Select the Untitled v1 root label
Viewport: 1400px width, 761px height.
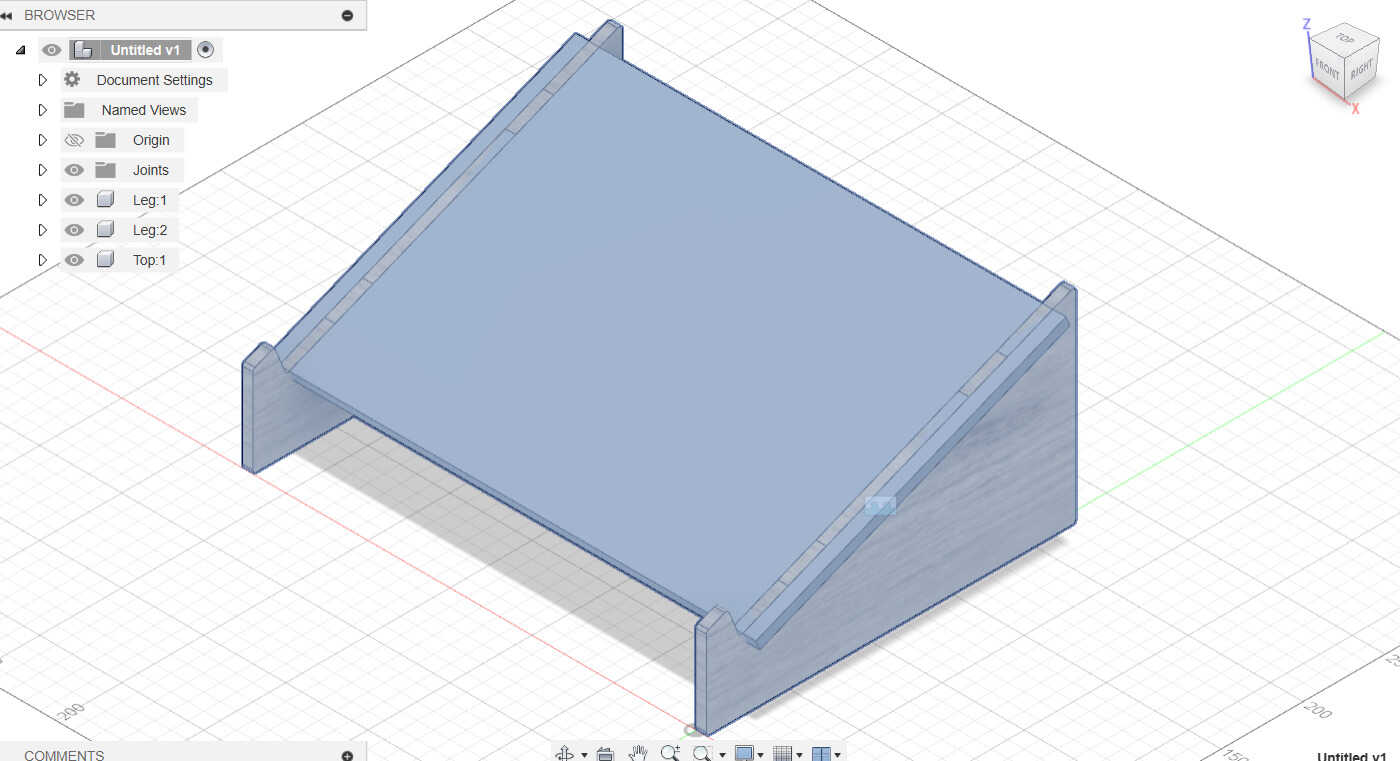click(145, 50)
